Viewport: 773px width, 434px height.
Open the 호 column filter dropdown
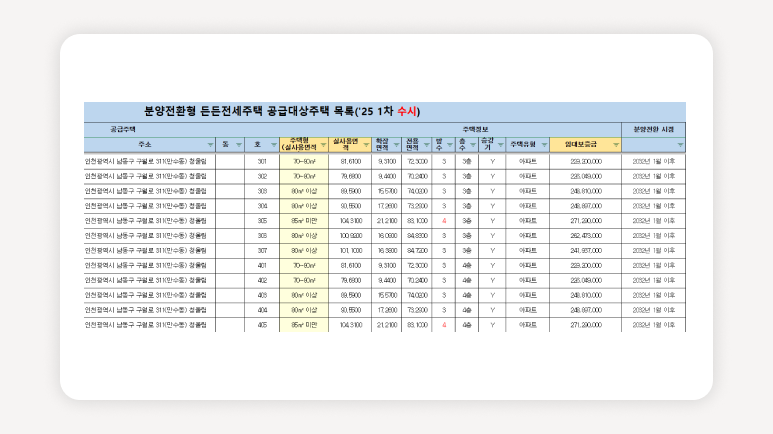(x=273, y=145)
